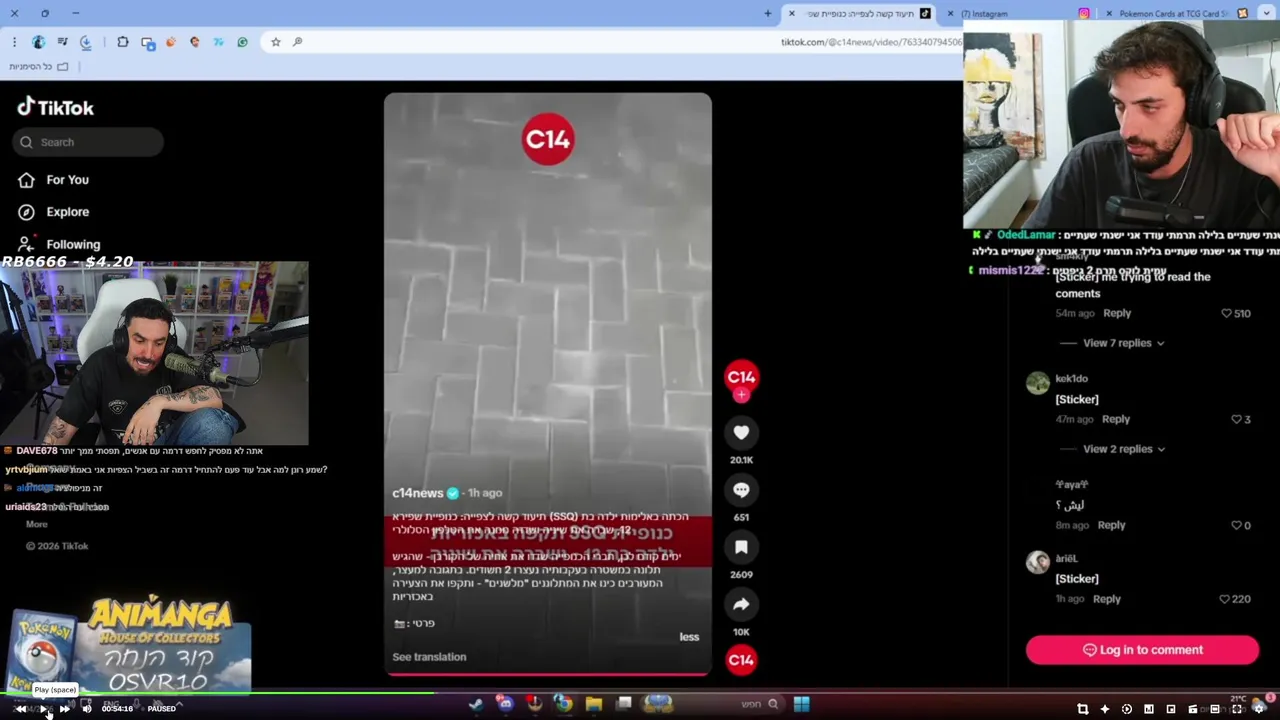This screenshot has height=720, width=1280.
Task: Click 'See translation' under the caption
Action: (429, 657)
